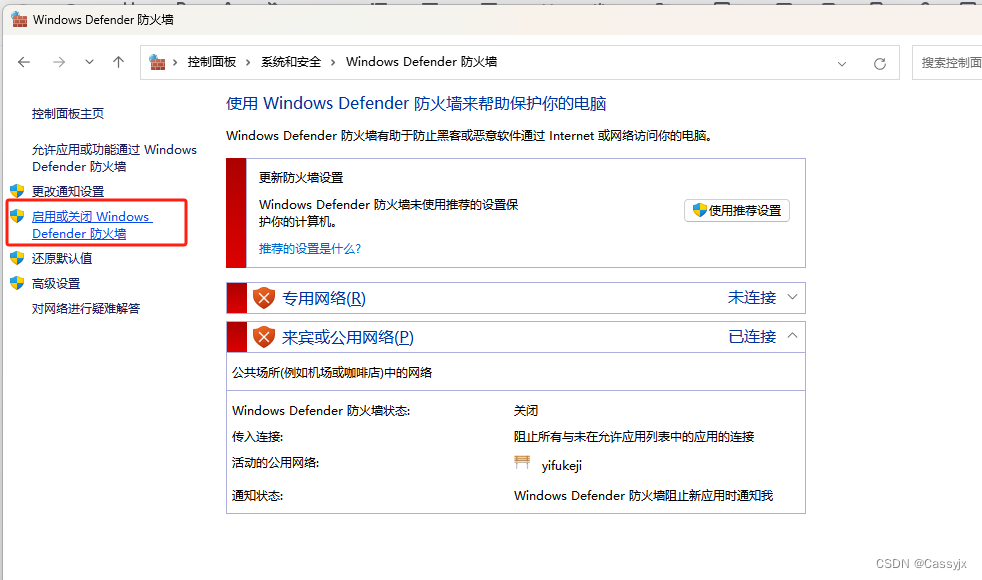
Task: Click page heading 使用 Windows Defender 防火墙来帮助保护你的电脑
Action: tap(416, 103)
